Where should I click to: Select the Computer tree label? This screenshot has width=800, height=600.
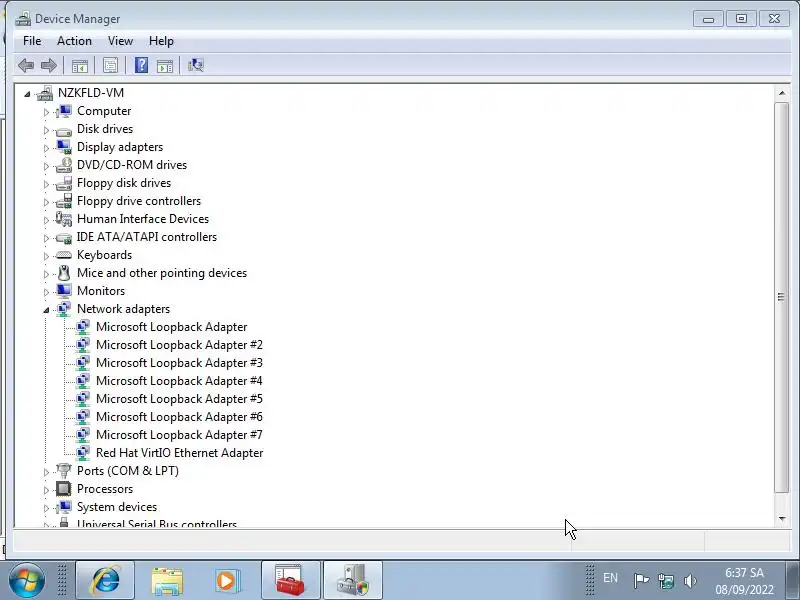click(x=104, y=111)
